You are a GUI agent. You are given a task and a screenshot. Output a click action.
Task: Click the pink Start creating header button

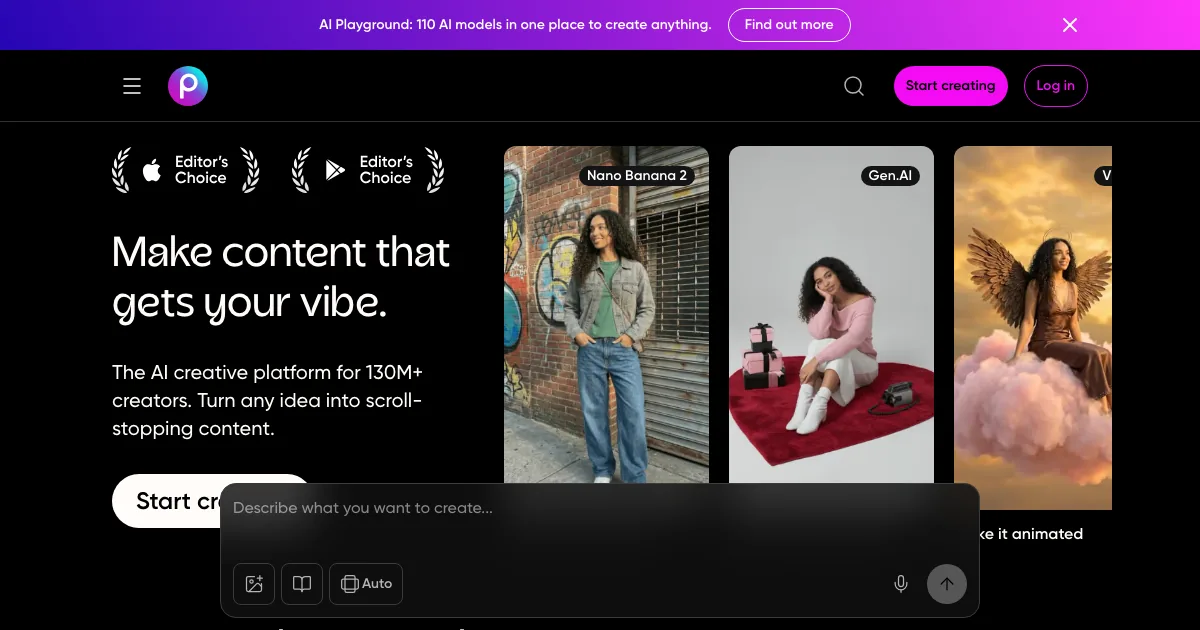950,86
